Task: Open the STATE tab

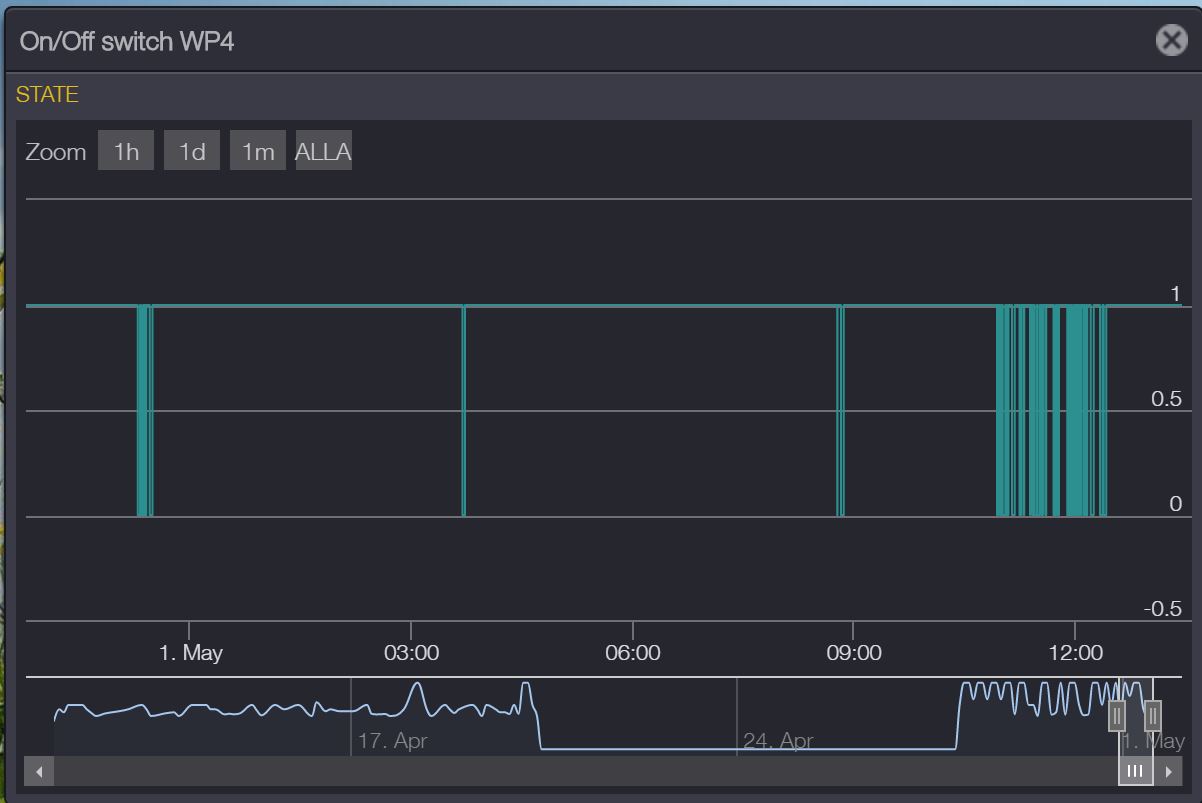Action: click(47, 95)
